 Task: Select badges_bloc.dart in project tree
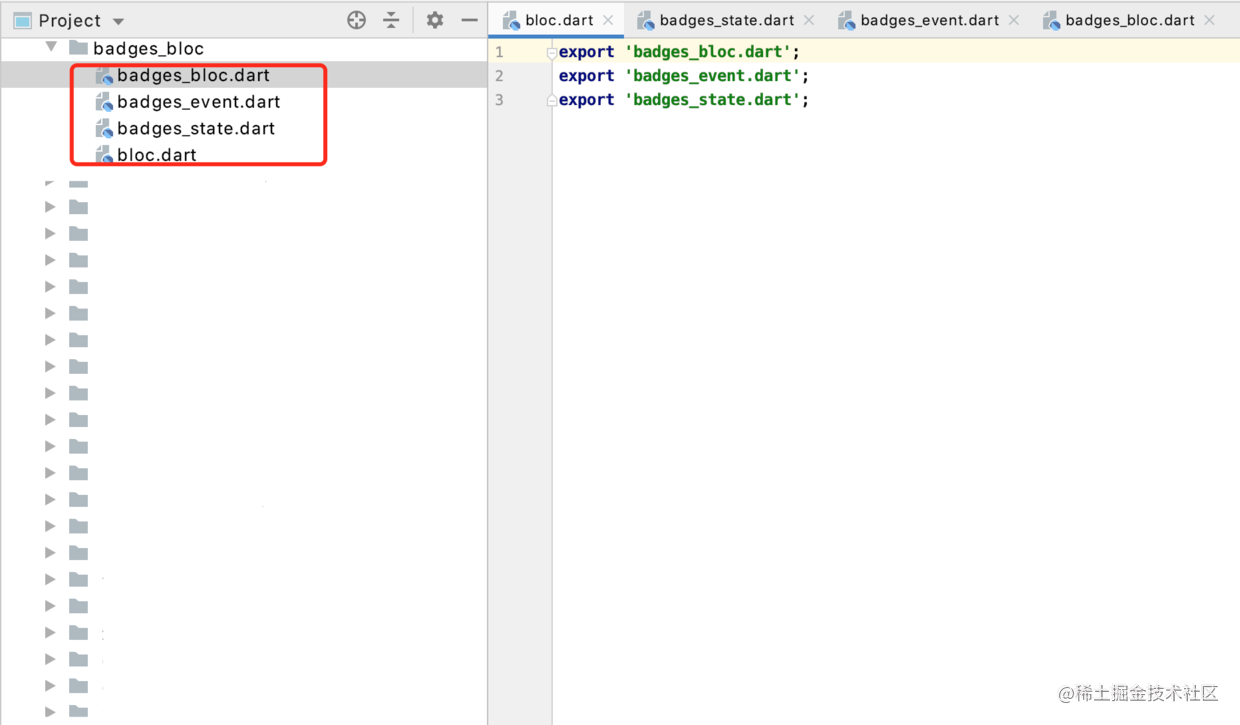193,75
